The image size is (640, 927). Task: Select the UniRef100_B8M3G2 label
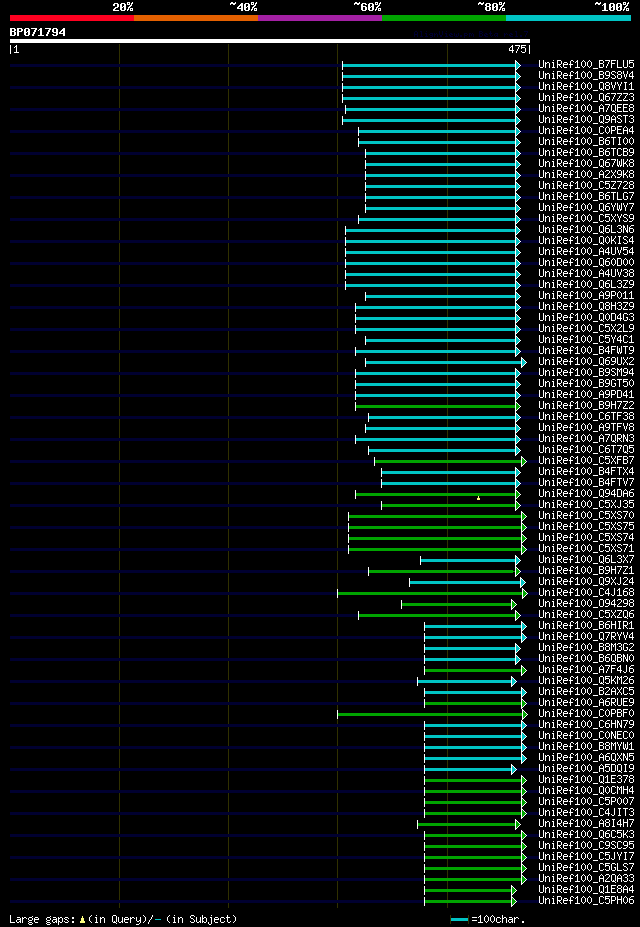click(x=586, y=648)
